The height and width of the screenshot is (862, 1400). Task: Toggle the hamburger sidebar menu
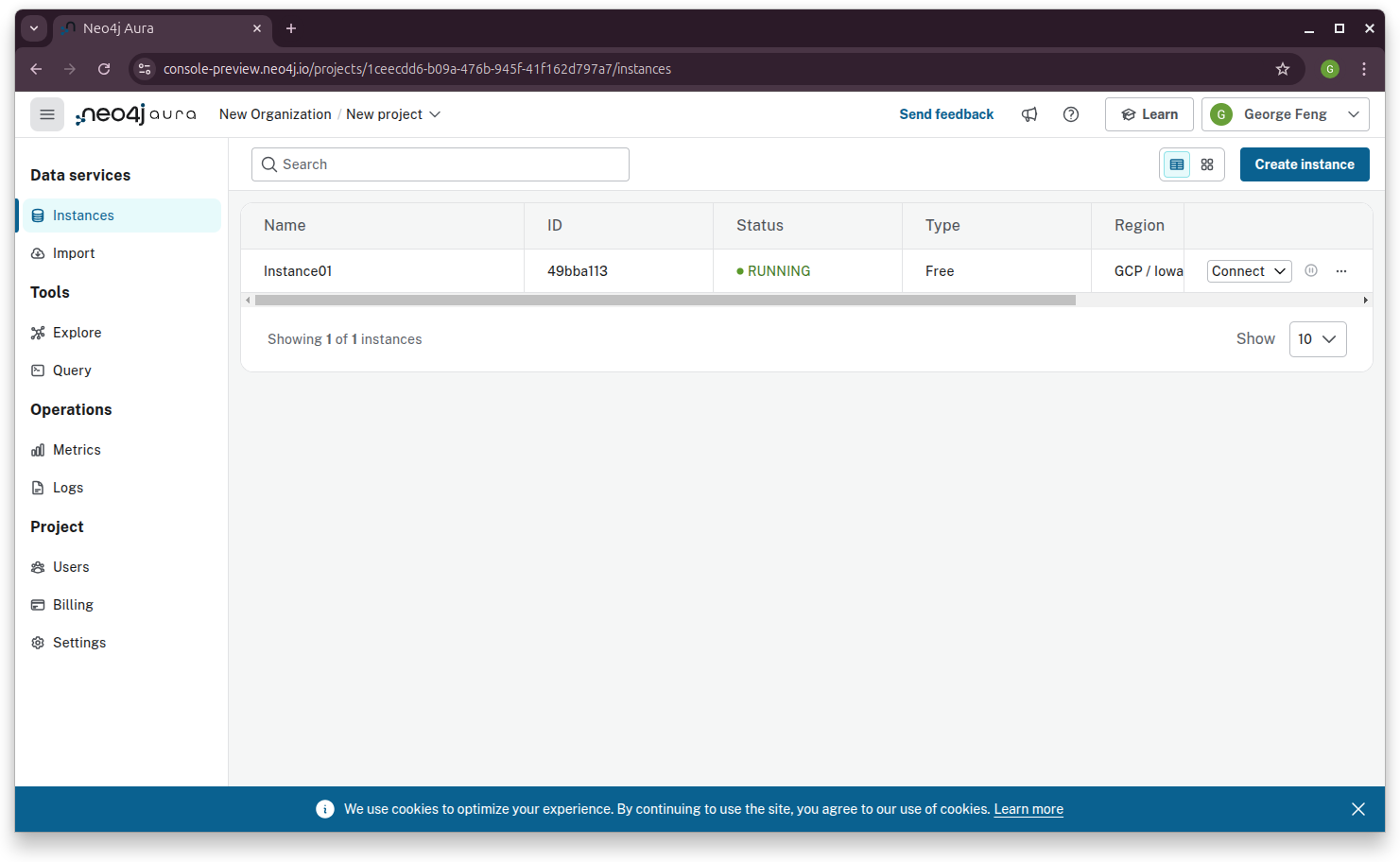point(47,114)
